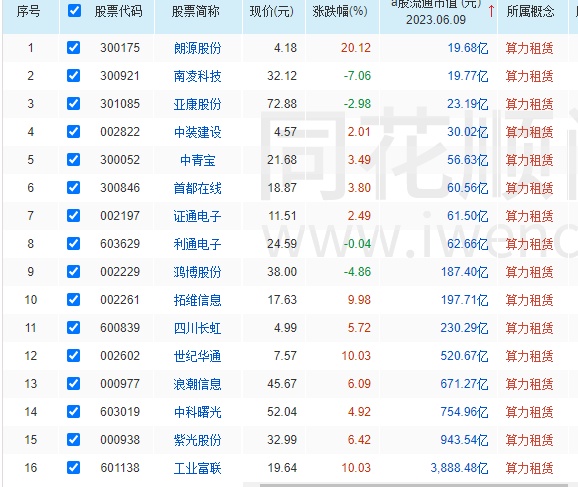Click the horizontal scrollbar at table bottom
578x487 pixels.
[x=414, y=485]
